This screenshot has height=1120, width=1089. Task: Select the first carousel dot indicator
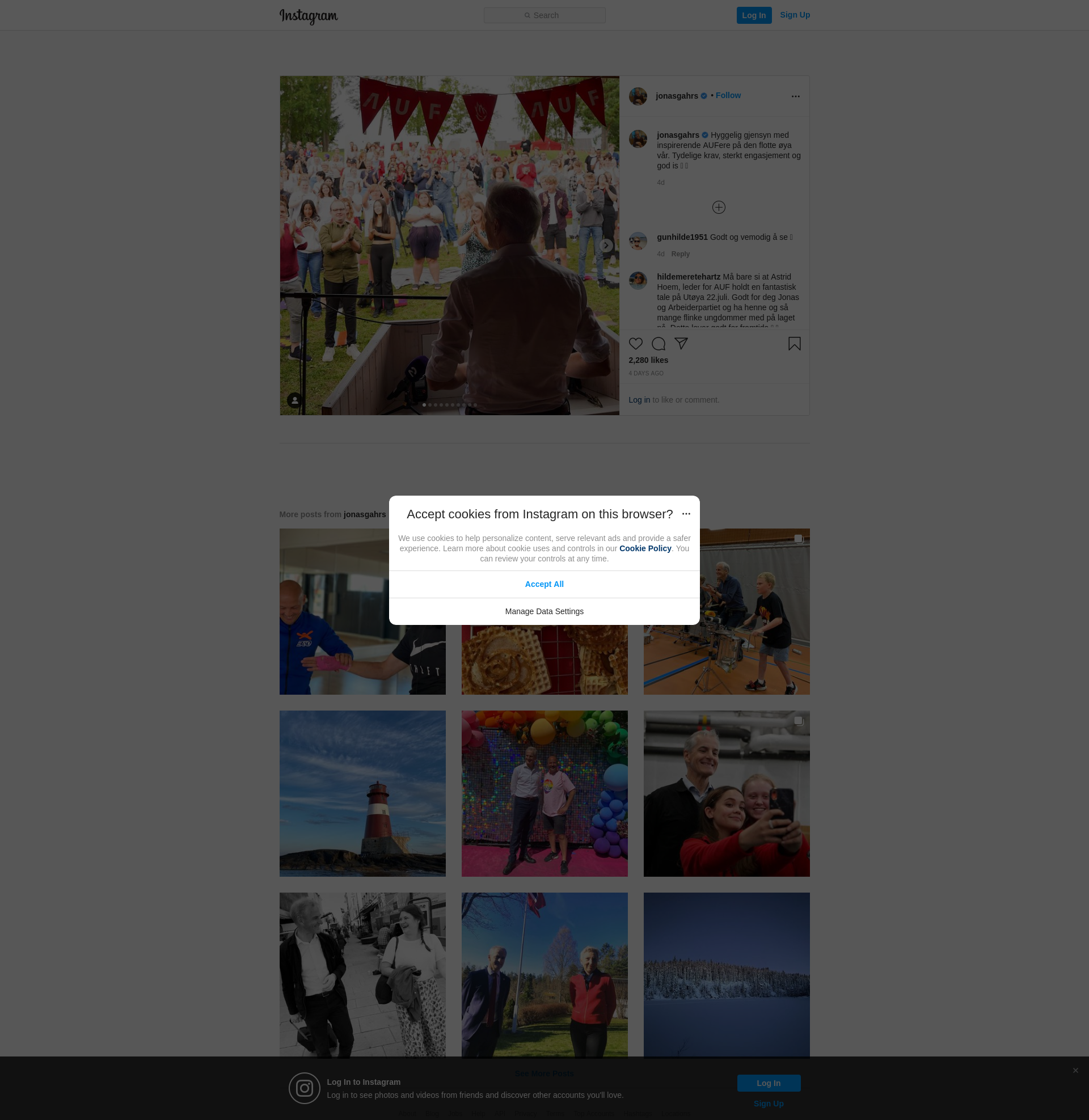coord(424,405)
